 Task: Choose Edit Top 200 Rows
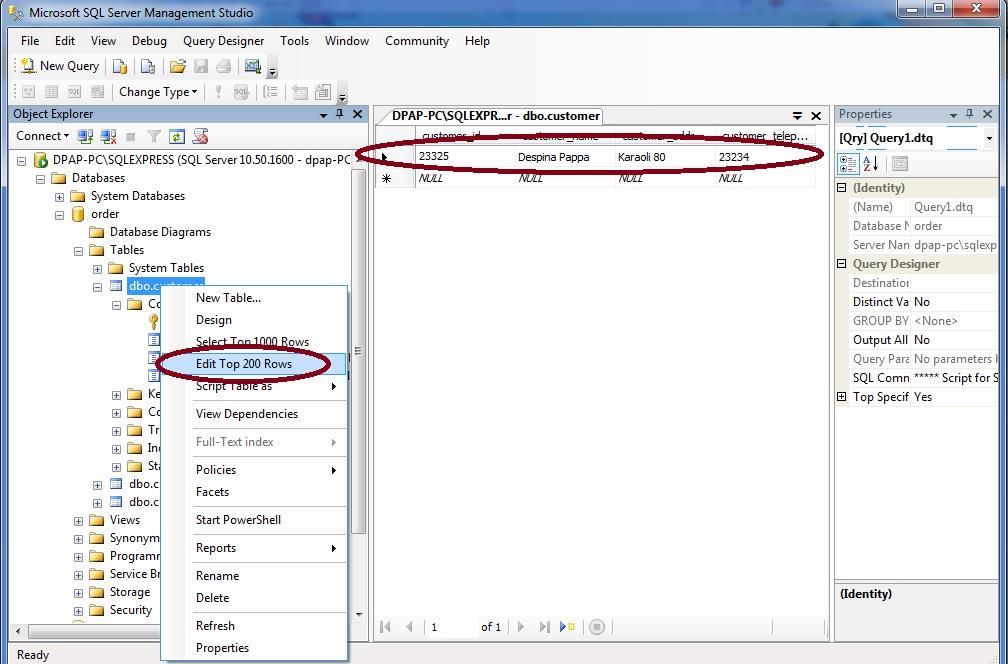[x=252, y=364]
